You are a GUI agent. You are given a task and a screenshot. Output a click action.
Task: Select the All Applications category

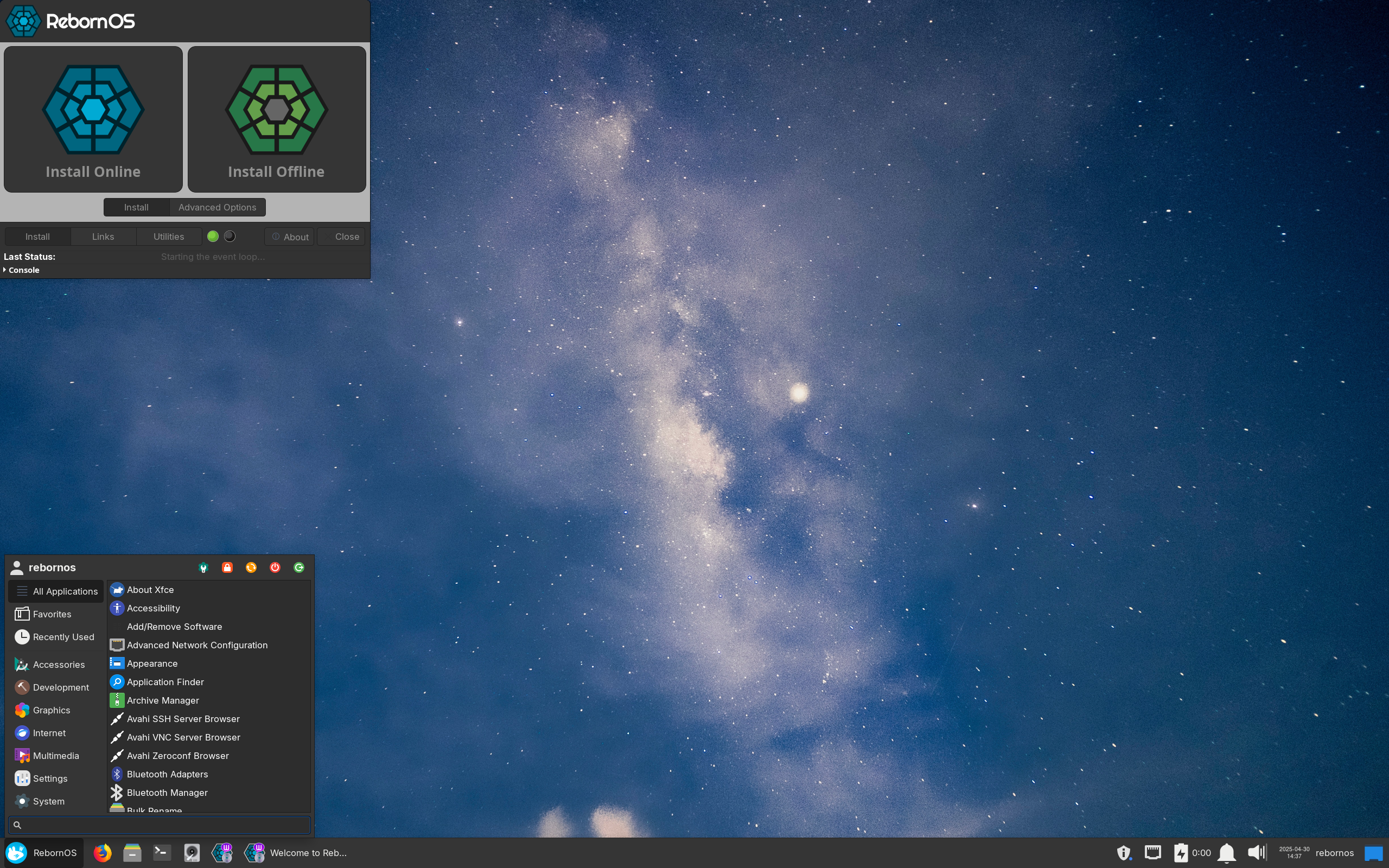[x=56, y=591]
